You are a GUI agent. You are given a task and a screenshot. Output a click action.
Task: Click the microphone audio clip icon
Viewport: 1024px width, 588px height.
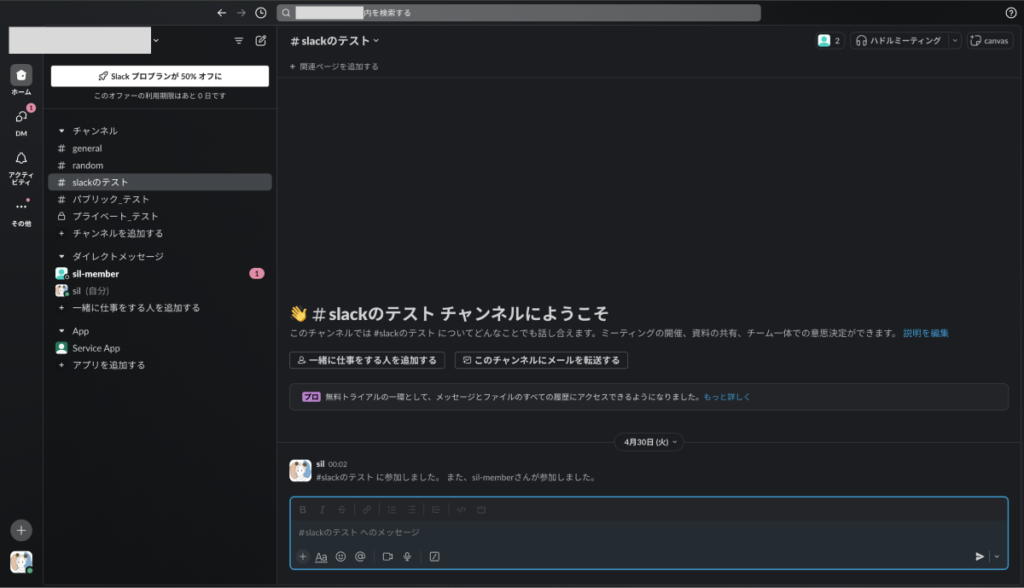pos(407,557)
